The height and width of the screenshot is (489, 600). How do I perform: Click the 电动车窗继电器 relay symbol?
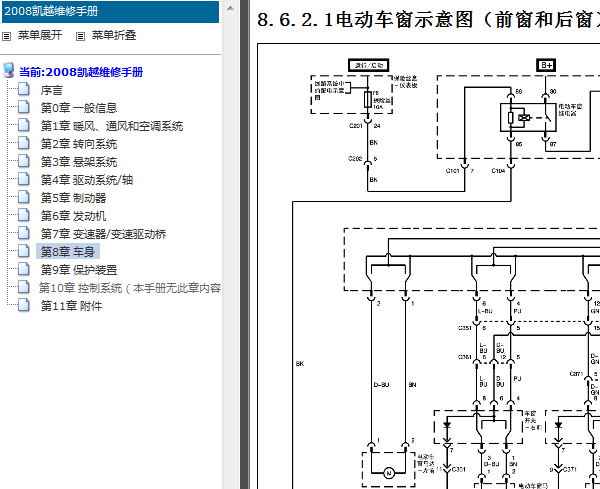click(528, 117)
